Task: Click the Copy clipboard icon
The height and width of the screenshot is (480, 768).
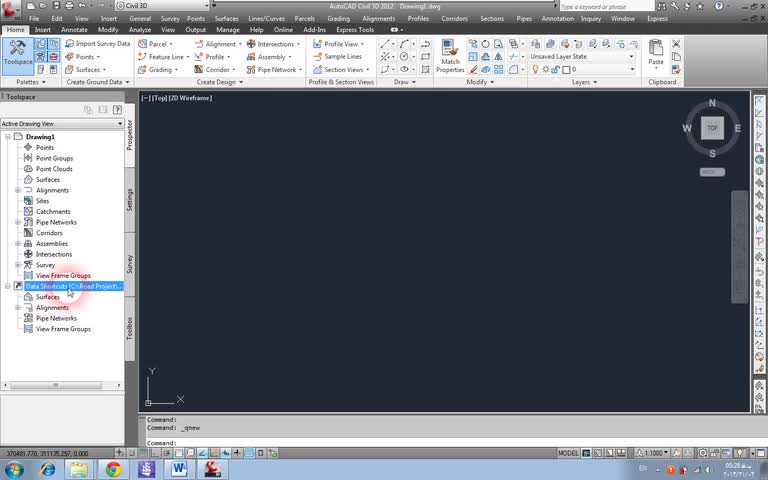Action: click(676, 57)
